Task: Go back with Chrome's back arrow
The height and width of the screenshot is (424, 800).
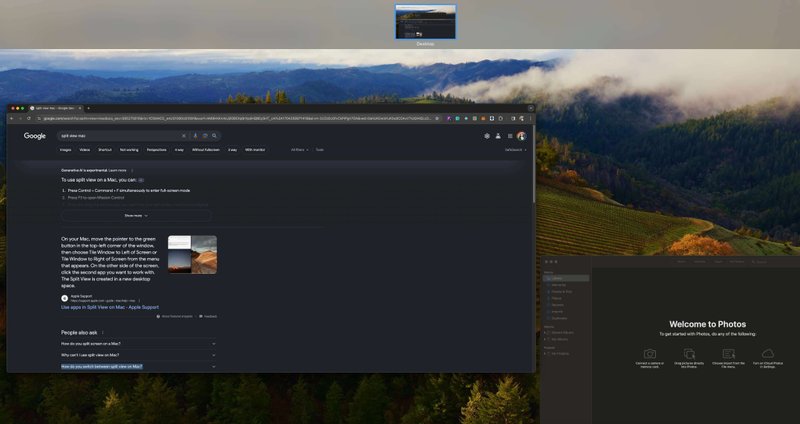Action: pos(12,118)
